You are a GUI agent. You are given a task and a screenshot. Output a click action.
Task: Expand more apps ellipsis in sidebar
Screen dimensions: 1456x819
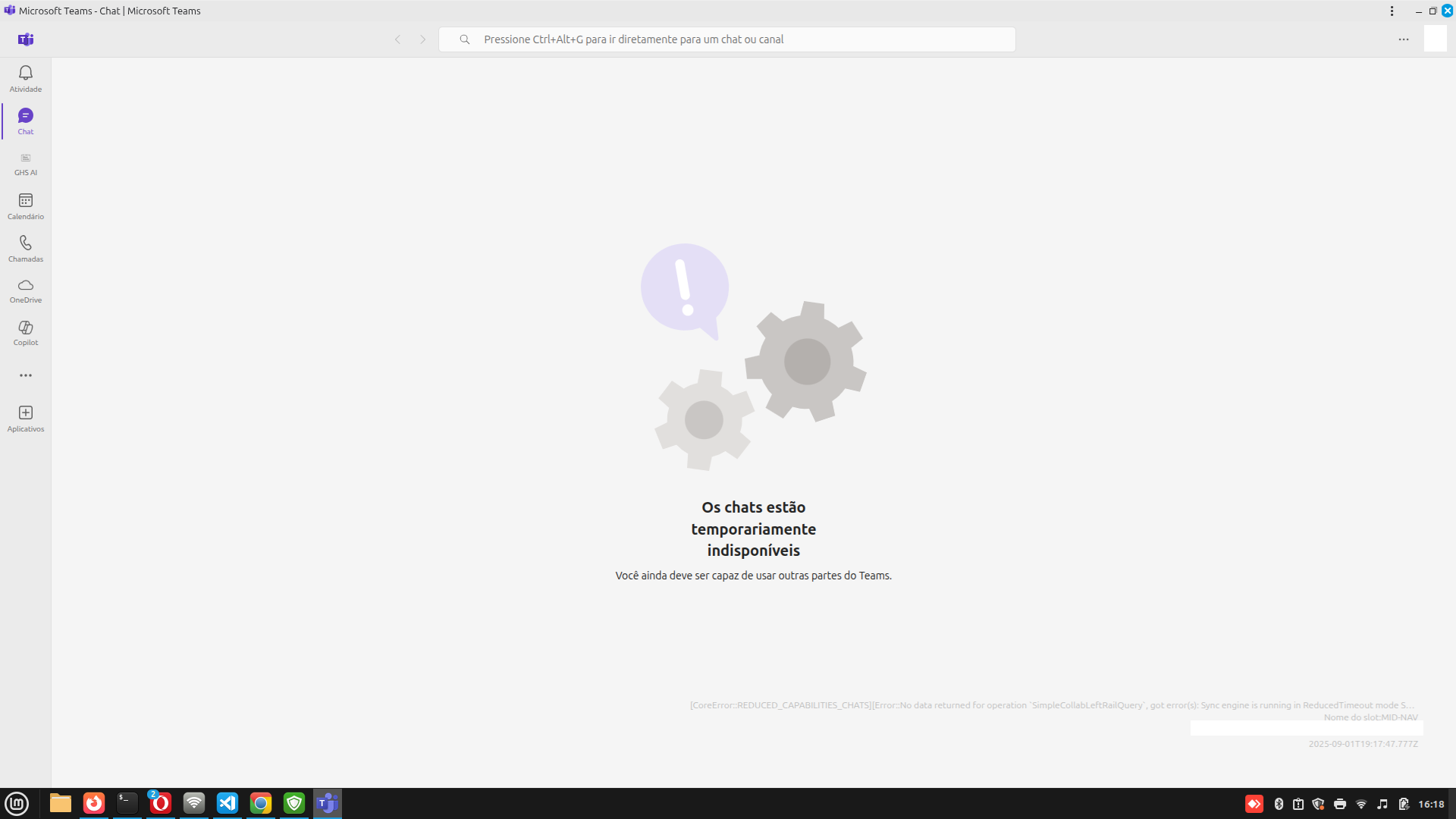coord(26,375)
